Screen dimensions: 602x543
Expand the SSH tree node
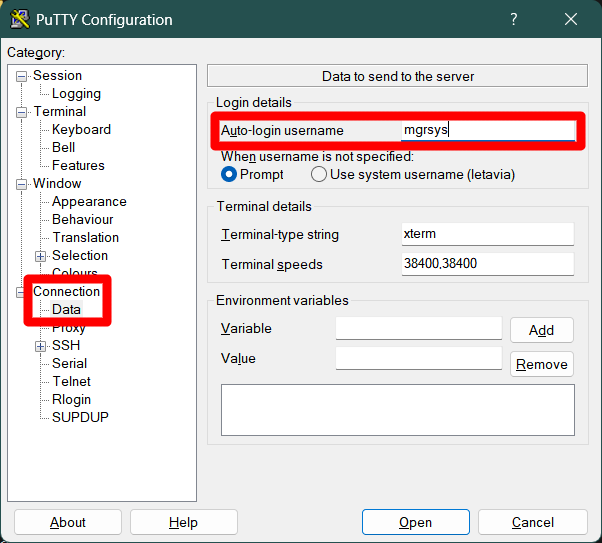point(40,346)
